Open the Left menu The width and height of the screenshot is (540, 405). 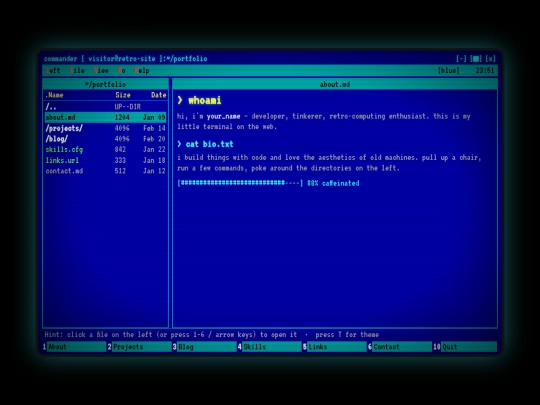click(53, 71)
